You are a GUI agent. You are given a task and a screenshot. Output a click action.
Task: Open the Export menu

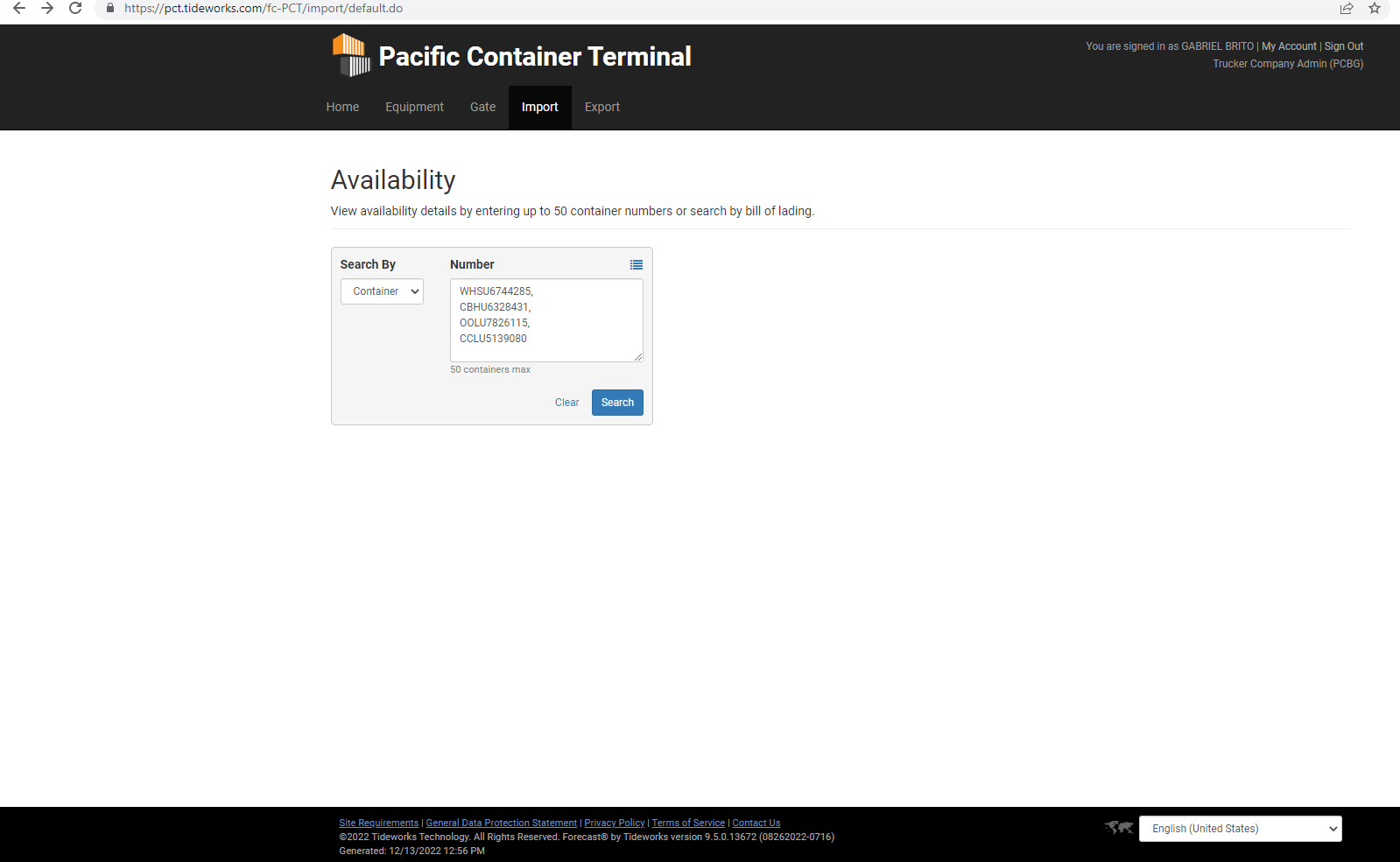[602, 107]
